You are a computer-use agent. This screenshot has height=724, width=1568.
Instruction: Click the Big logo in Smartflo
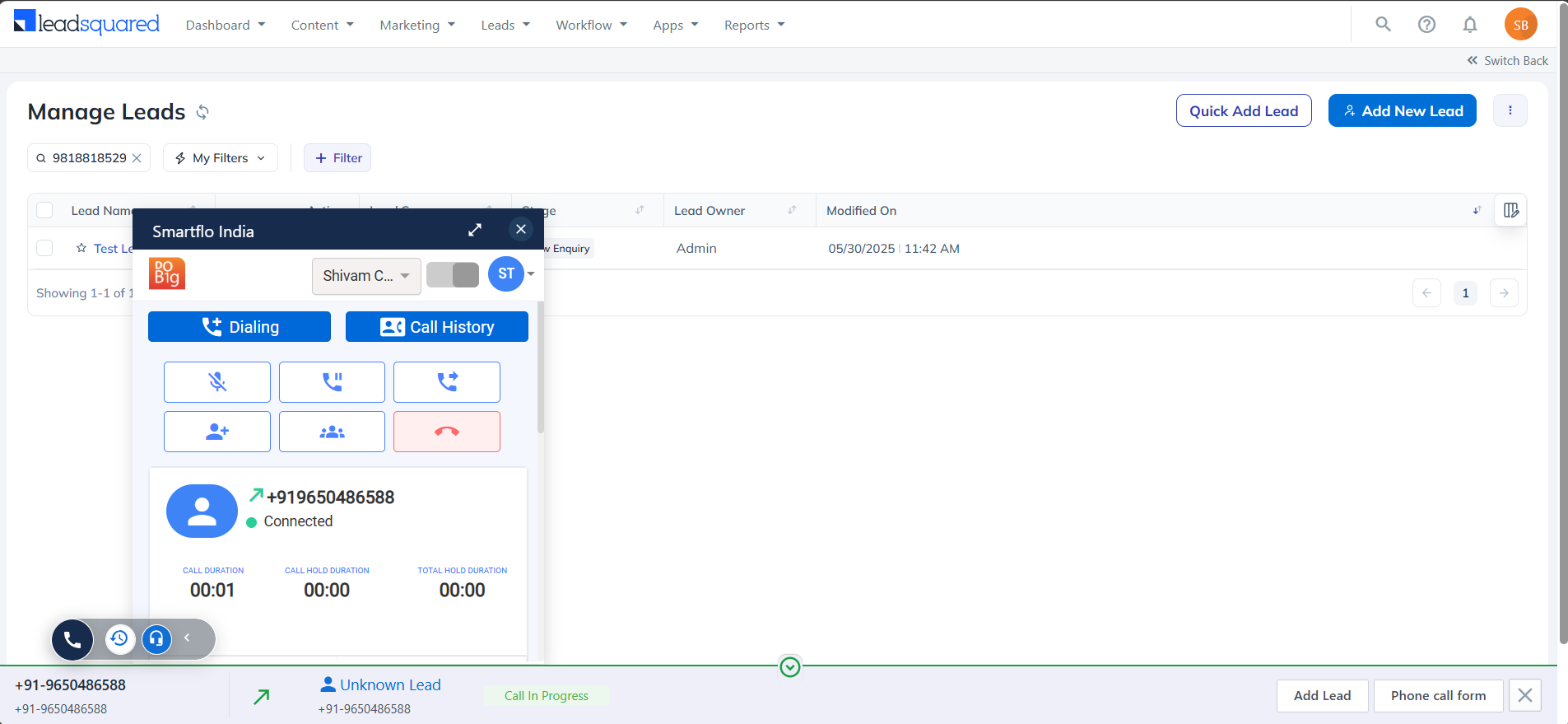167,273
